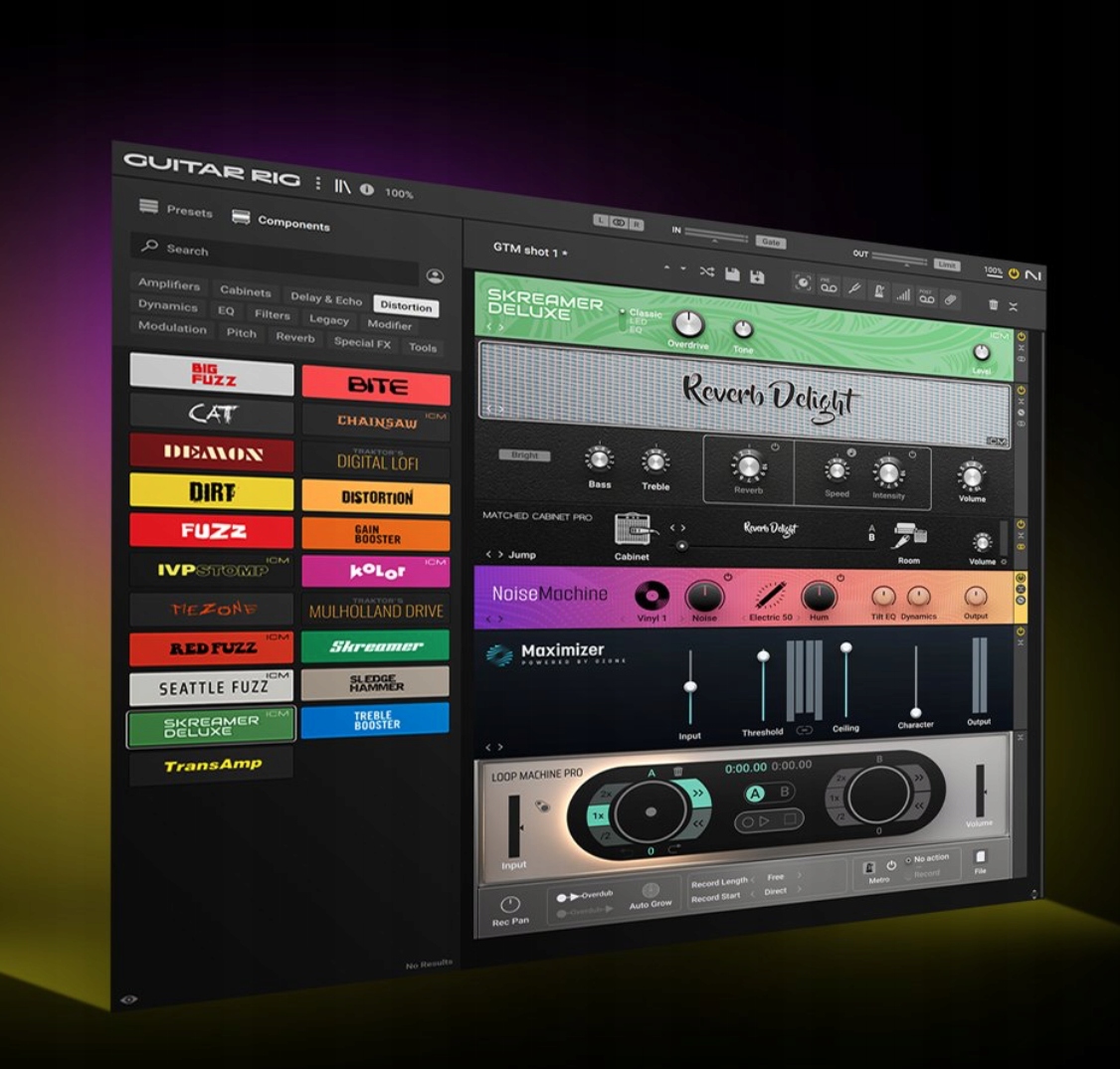Click Loop Machine stop square button
The image size is (1120, 1069).
coord(790,819)
